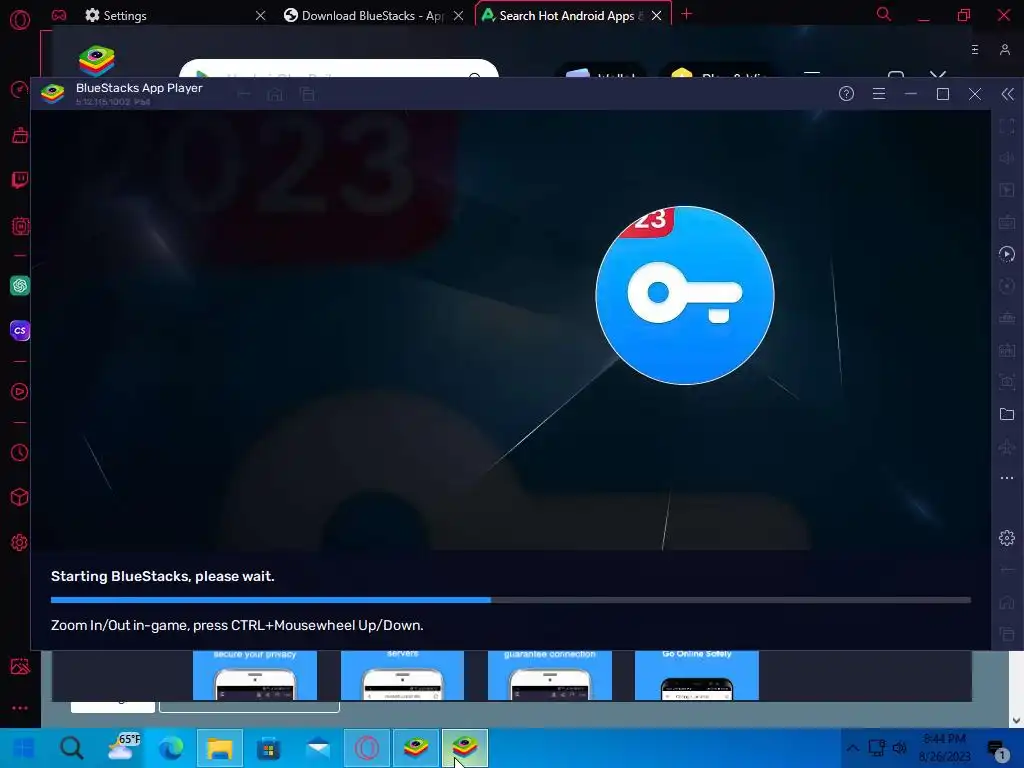
Task: Close the Search Hot Android Apps tab
Action: click(657, 15)
